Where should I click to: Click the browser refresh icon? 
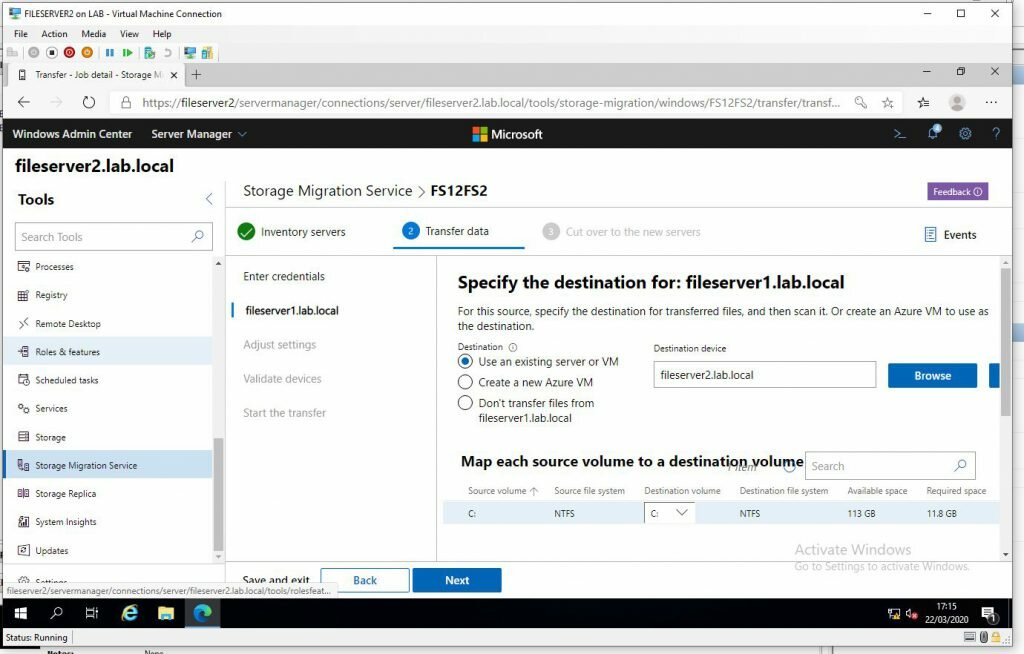pyautogui.click(x=89, y=103)
